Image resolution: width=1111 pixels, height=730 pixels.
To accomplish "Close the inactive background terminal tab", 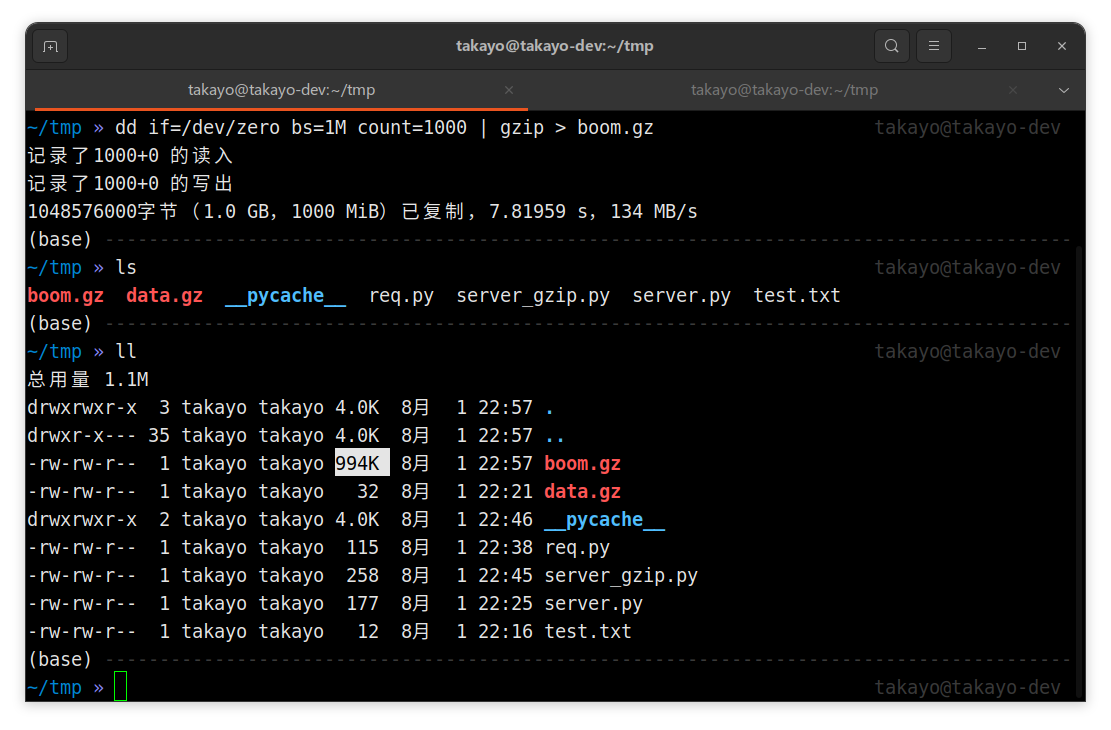I will point(1013,89).
